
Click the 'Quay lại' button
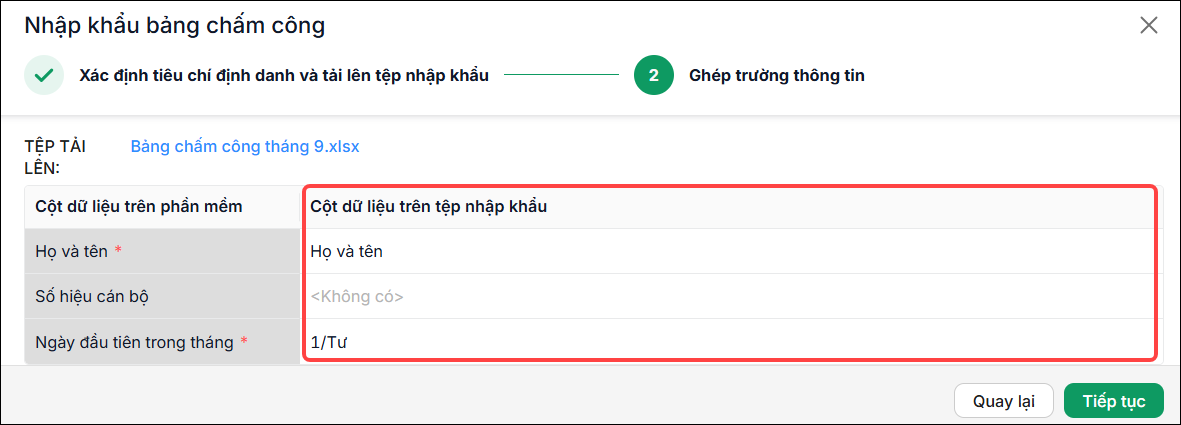click(1003, 401)
